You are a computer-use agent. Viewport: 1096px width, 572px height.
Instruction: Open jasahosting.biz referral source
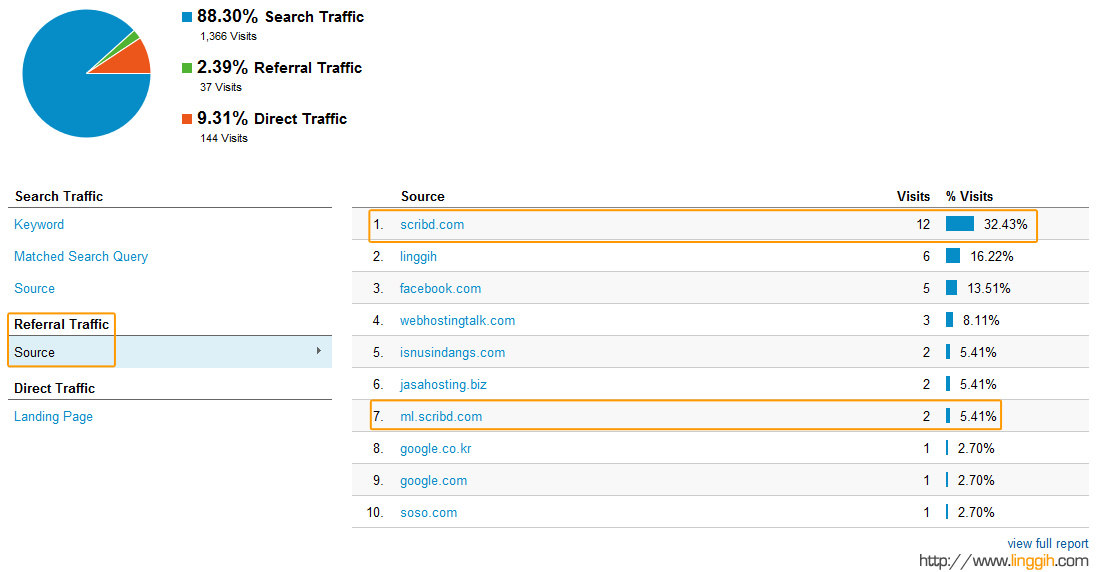(x=443, y=385)
